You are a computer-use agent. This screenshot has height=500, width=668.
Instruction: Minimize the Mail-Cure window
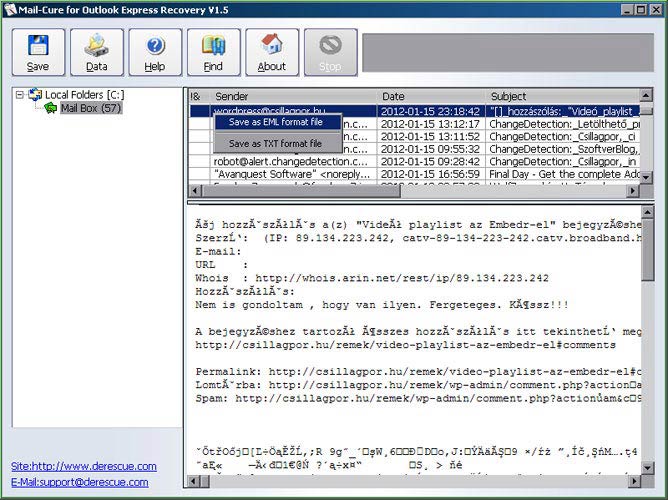point(627,9)
